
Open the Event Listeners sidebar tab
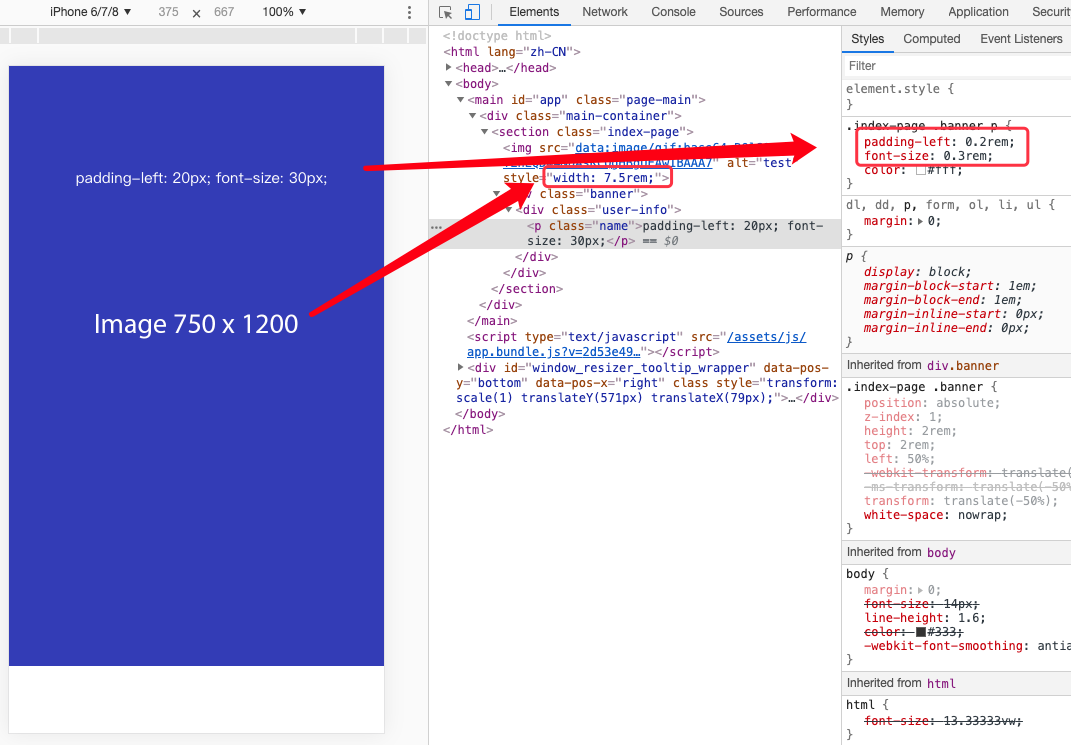[1021, 39]
